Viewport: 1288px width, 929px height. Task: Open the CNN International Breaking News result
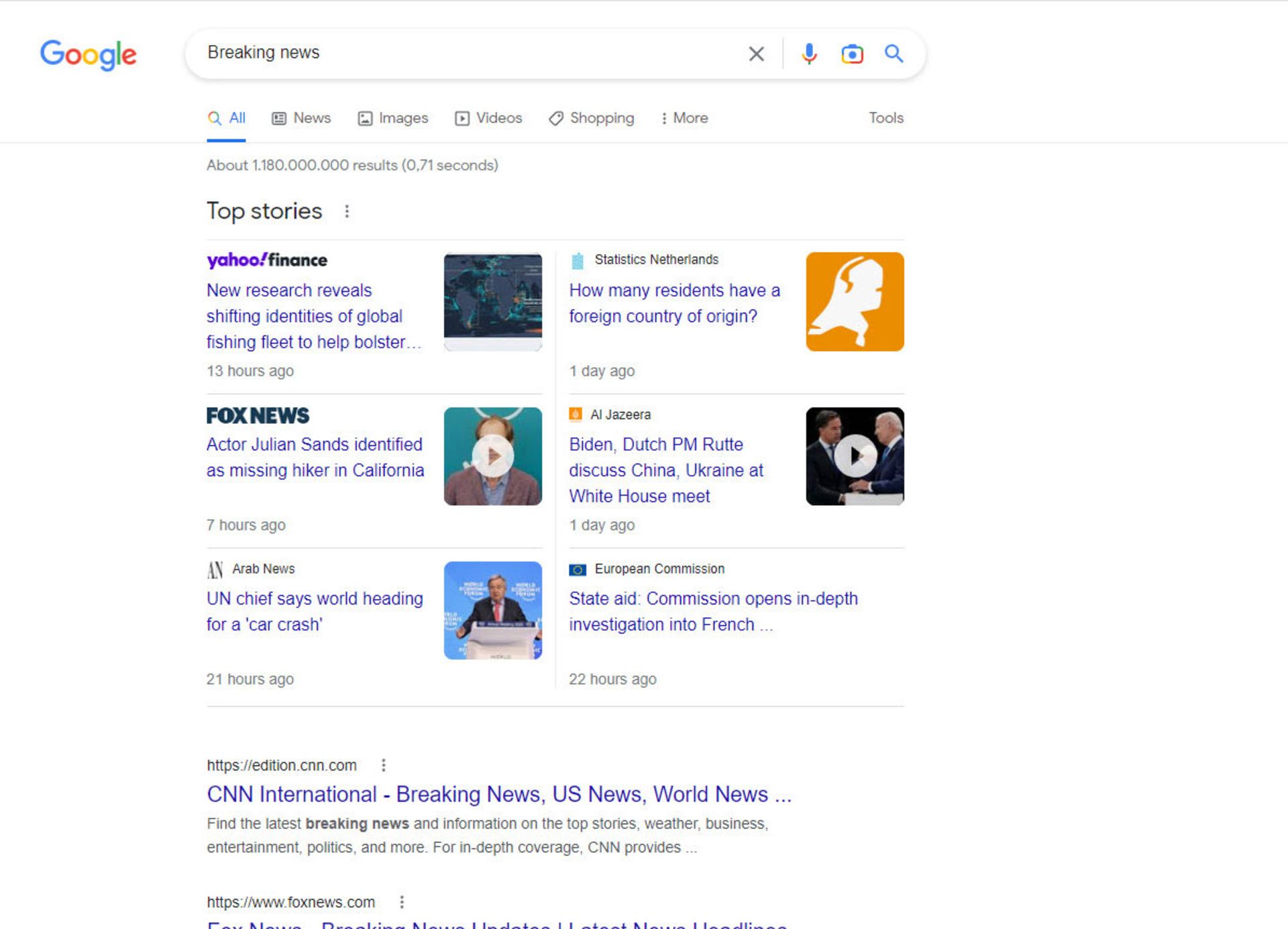click(499, 794)
